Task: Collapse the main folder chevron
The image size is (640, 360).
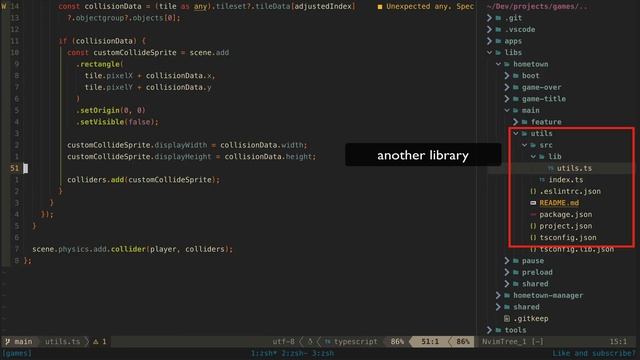Action: click(507, 110)
